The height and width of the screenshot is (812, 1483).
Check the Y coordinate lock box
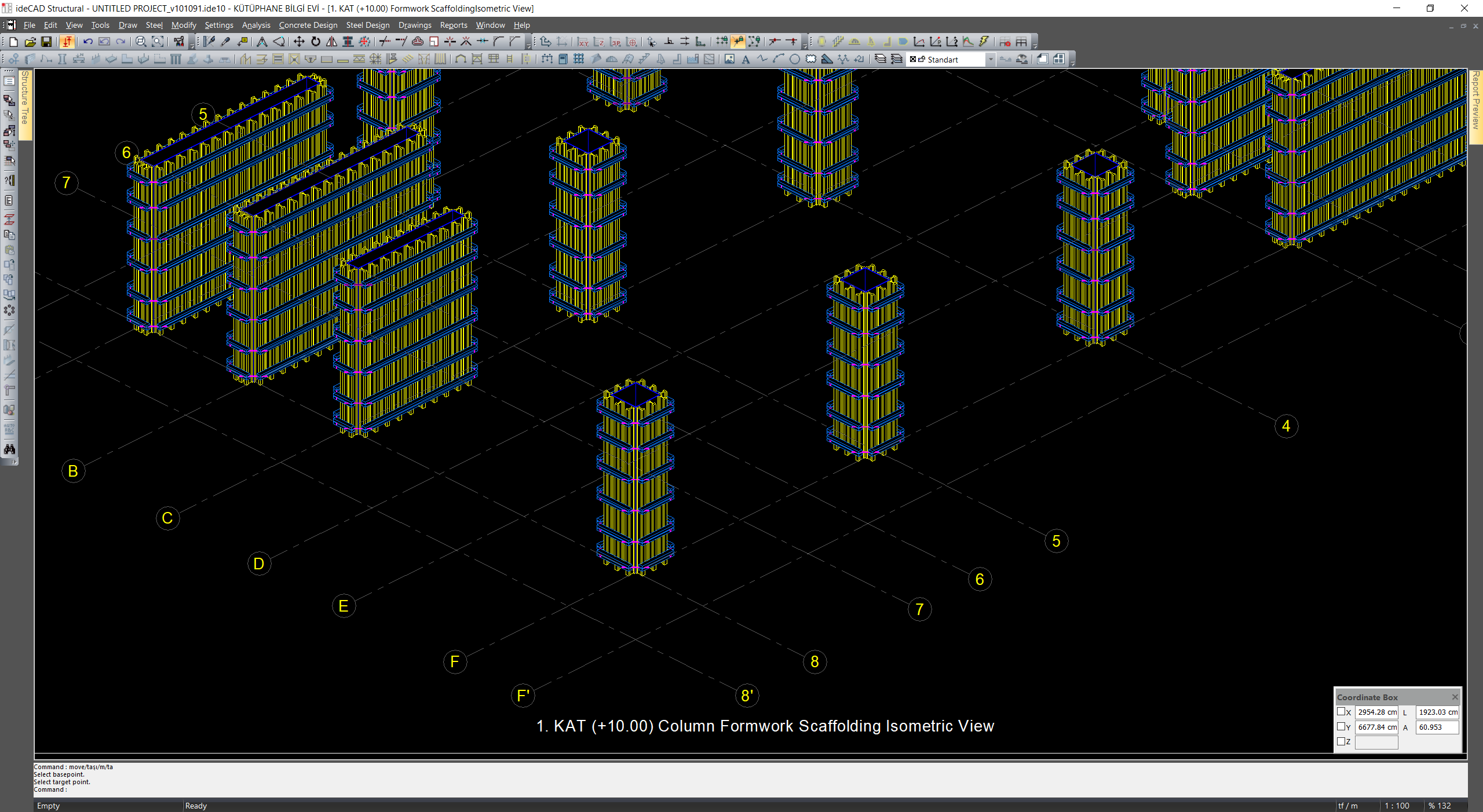click(x=1340, y=726)
